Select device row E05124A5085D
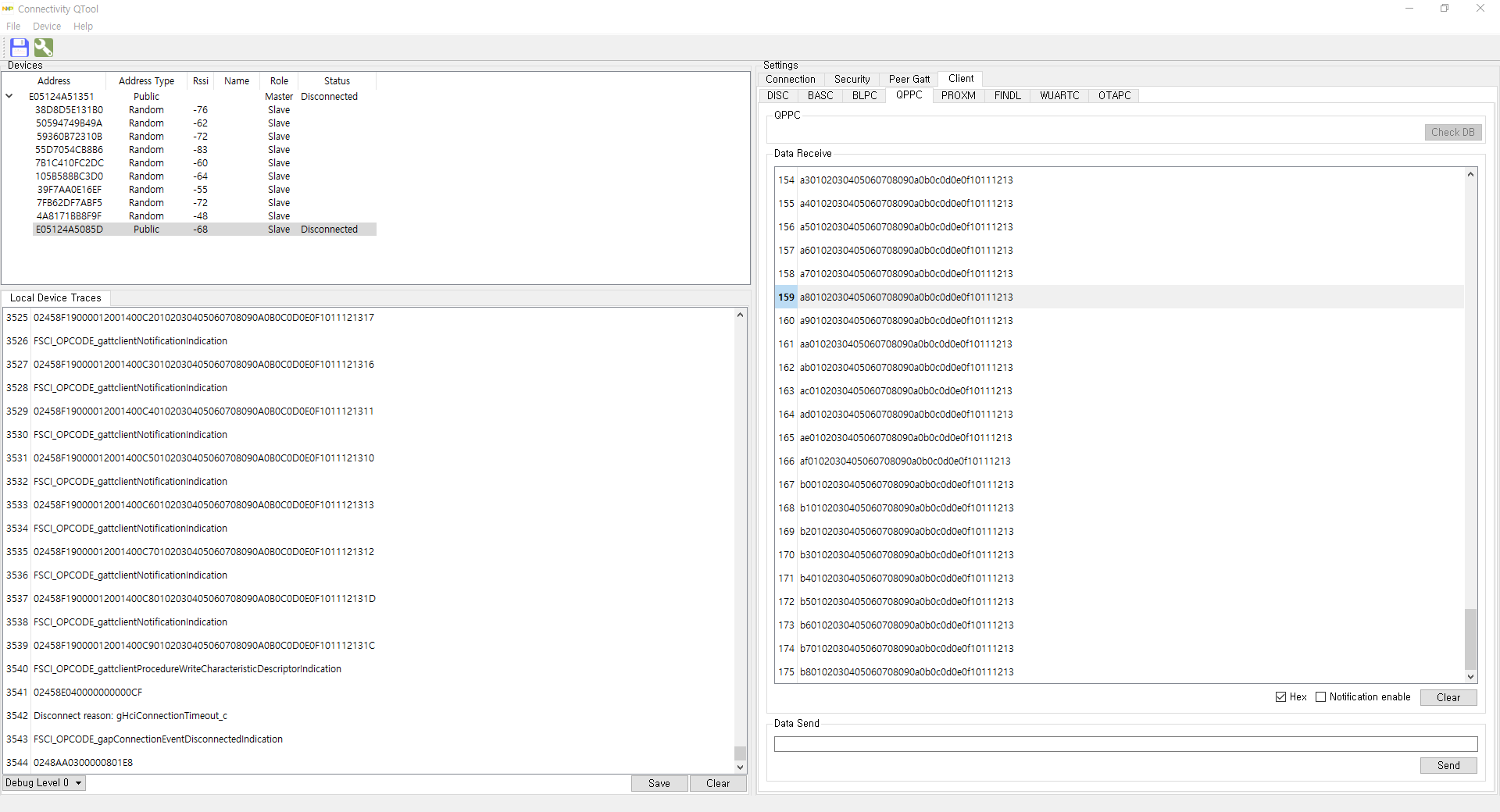 click(x=70, y=229)
